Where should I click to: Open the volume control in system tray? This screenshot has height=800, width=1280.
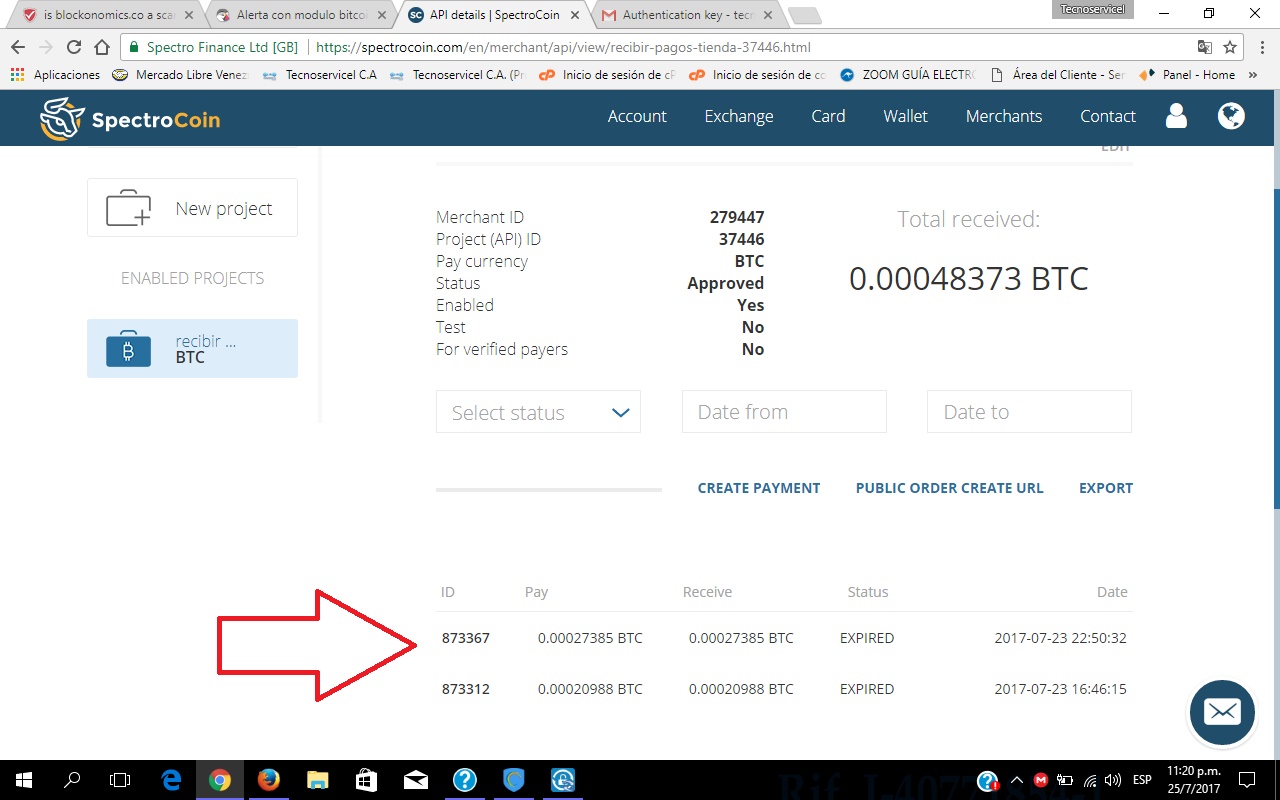coord(1113,780)
